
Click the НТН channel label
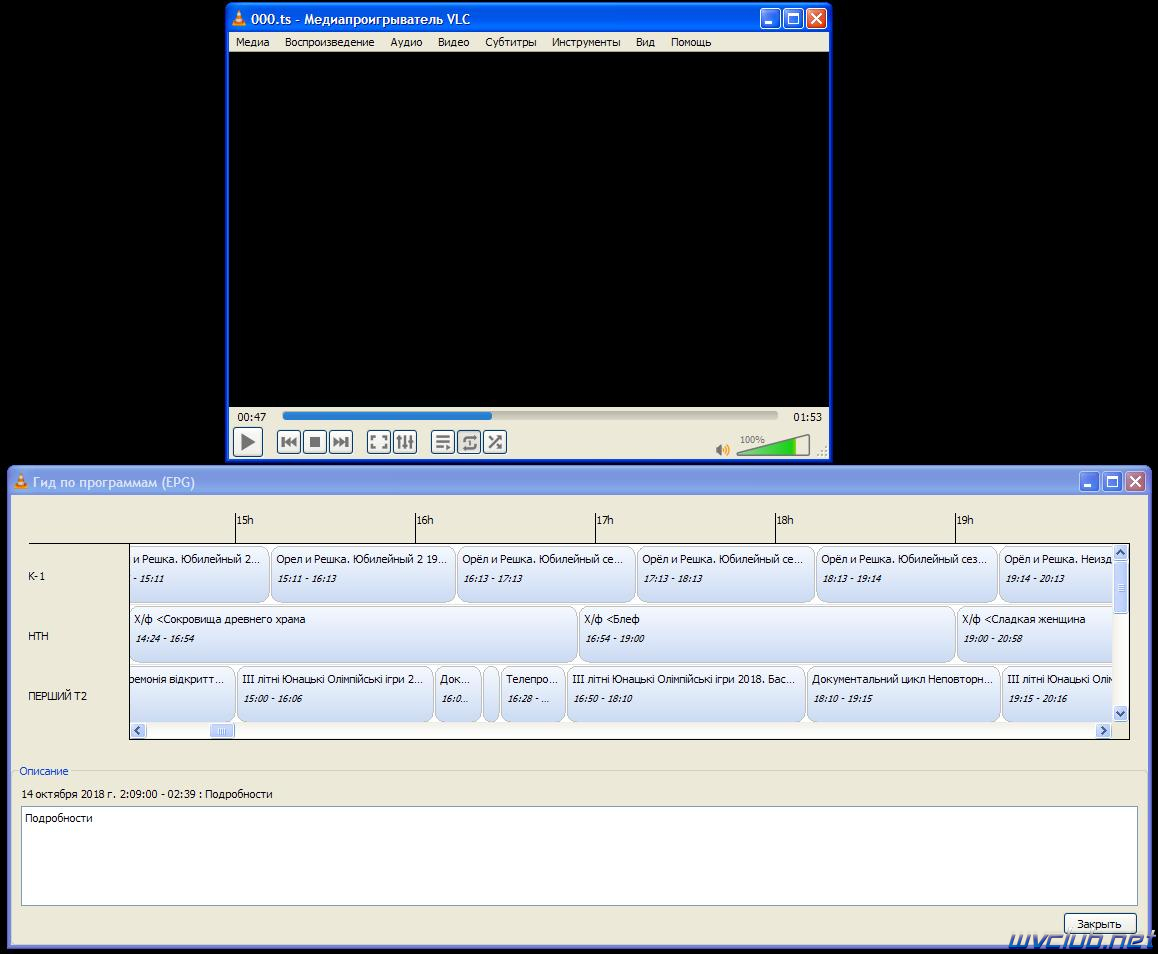tap(38, 636)
